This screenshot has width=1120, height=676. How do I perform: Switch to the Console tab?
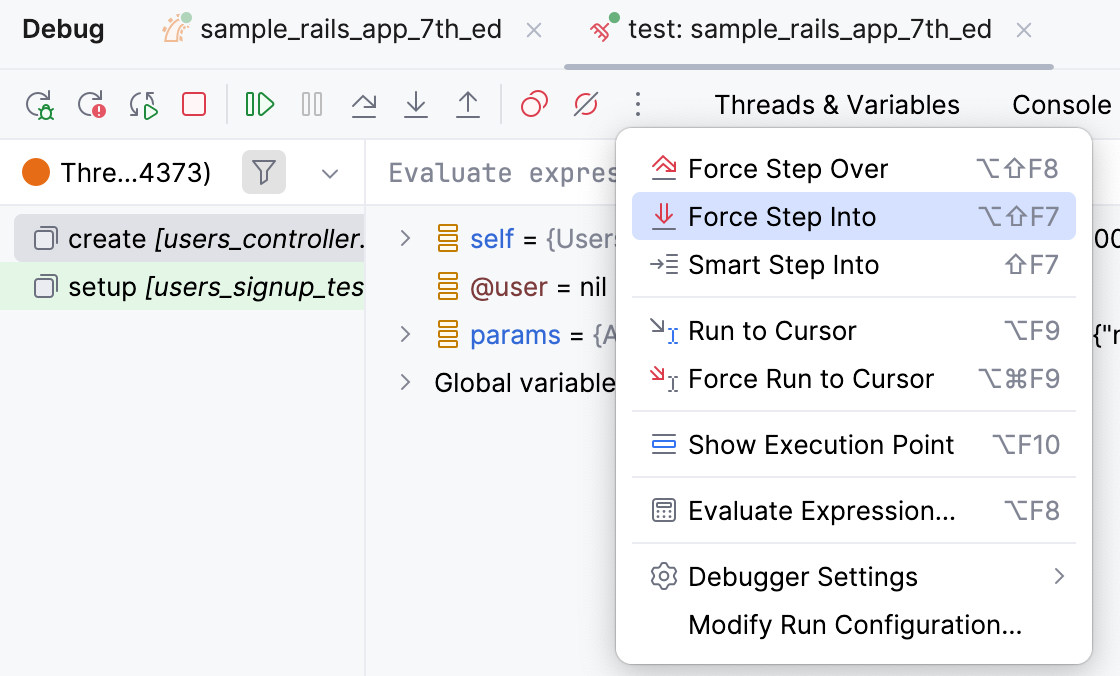(x=1061, y=104)
